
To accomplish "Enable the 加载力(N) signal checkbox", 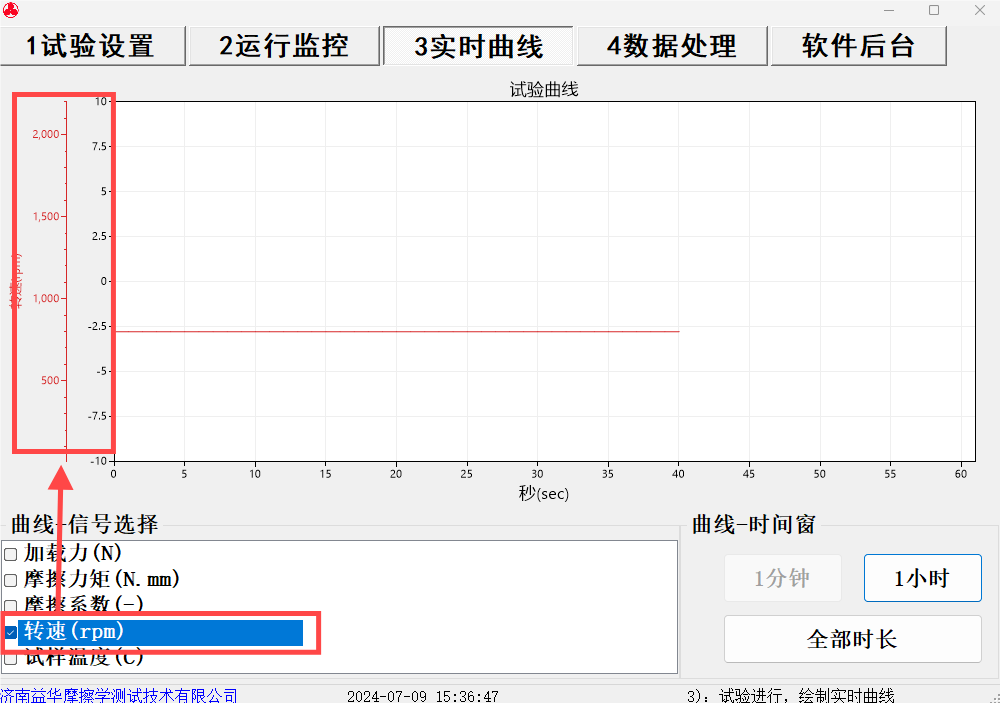I will tap(11, 554).
